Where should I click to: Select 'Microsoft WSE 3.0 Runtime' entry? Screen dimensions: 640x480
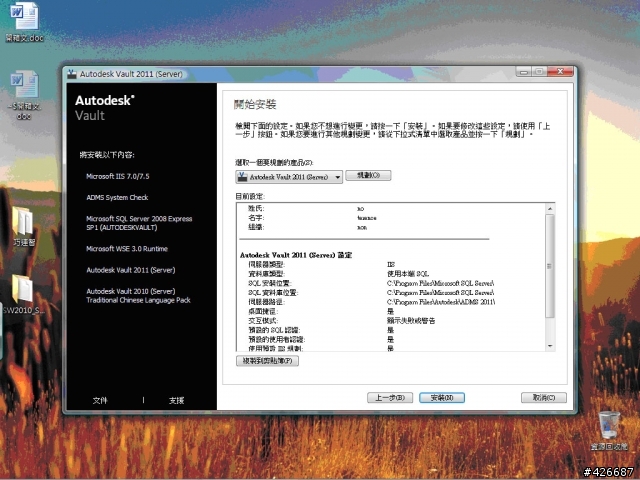pyautogui.click(x=127, y=249)
